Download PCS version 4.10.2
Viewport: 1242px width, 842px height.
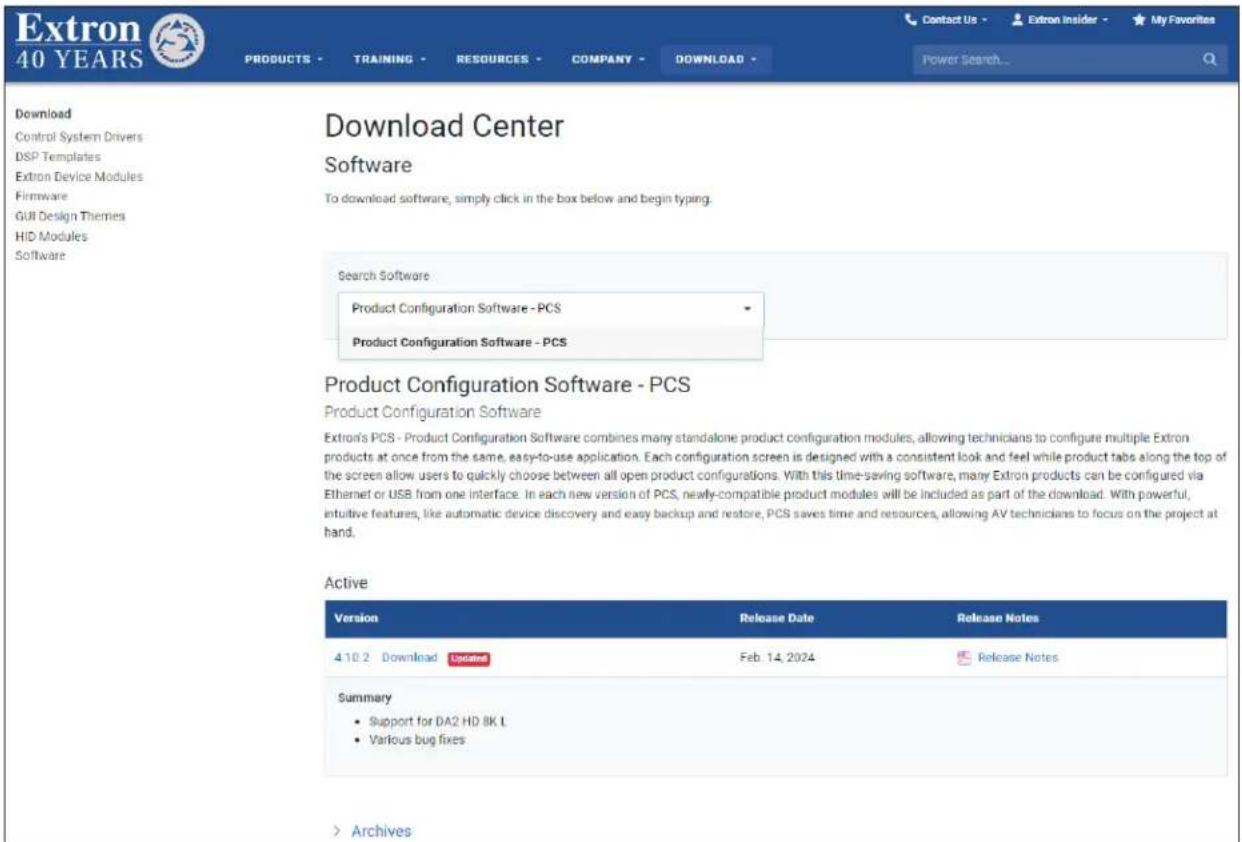tap(409, 657)
